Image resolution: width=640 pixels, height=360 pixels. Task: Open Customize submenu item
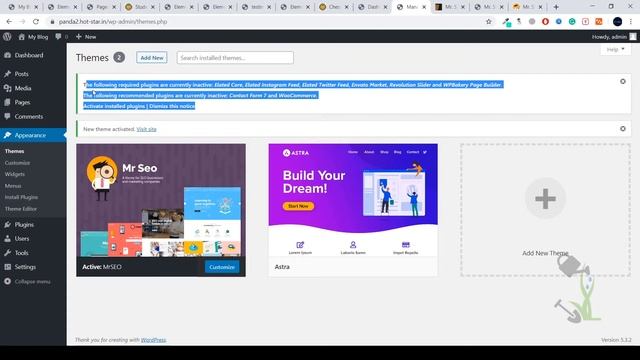click(17, 163)
